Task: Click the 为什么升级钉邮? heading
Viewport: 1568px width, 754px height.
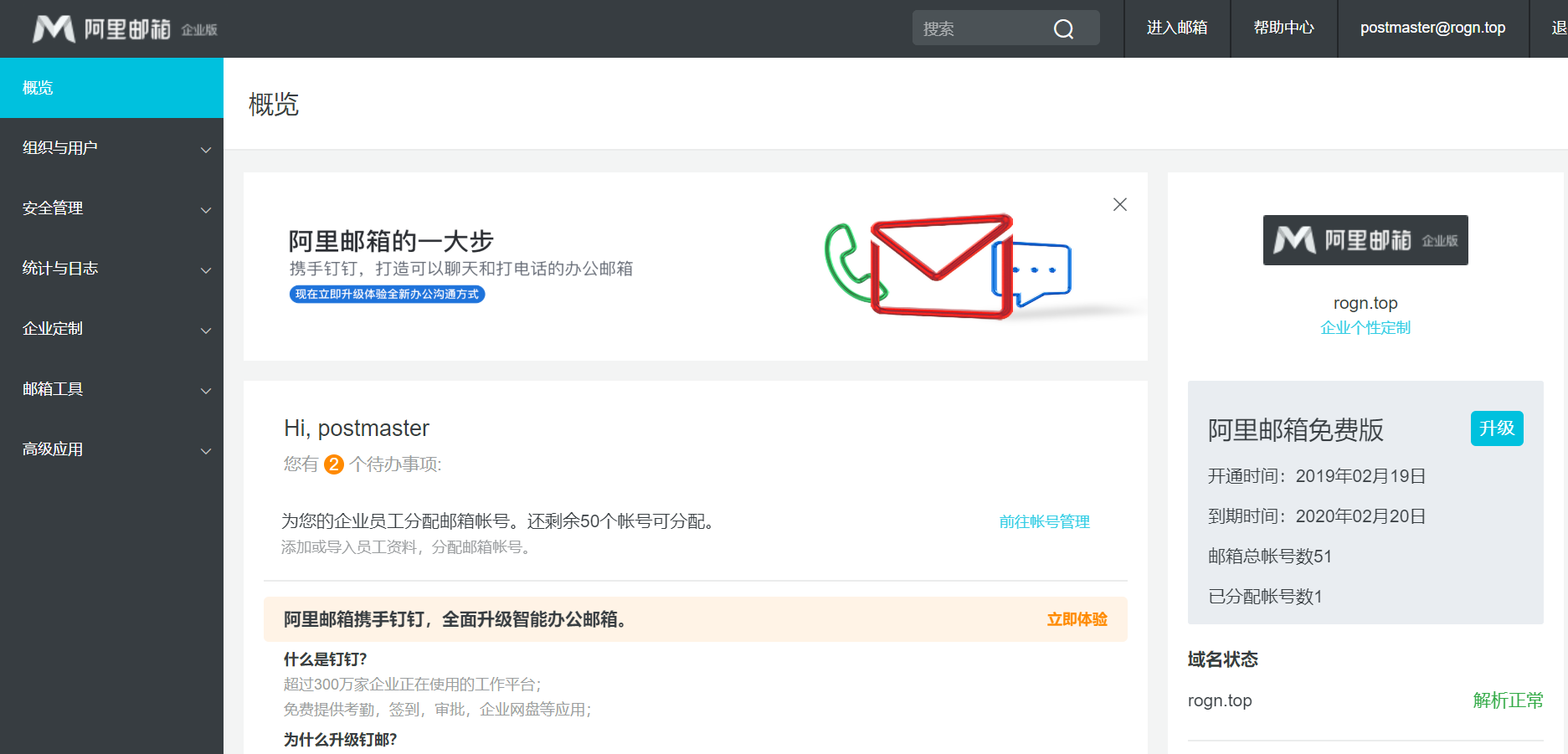Action: (x=341, y=740)
